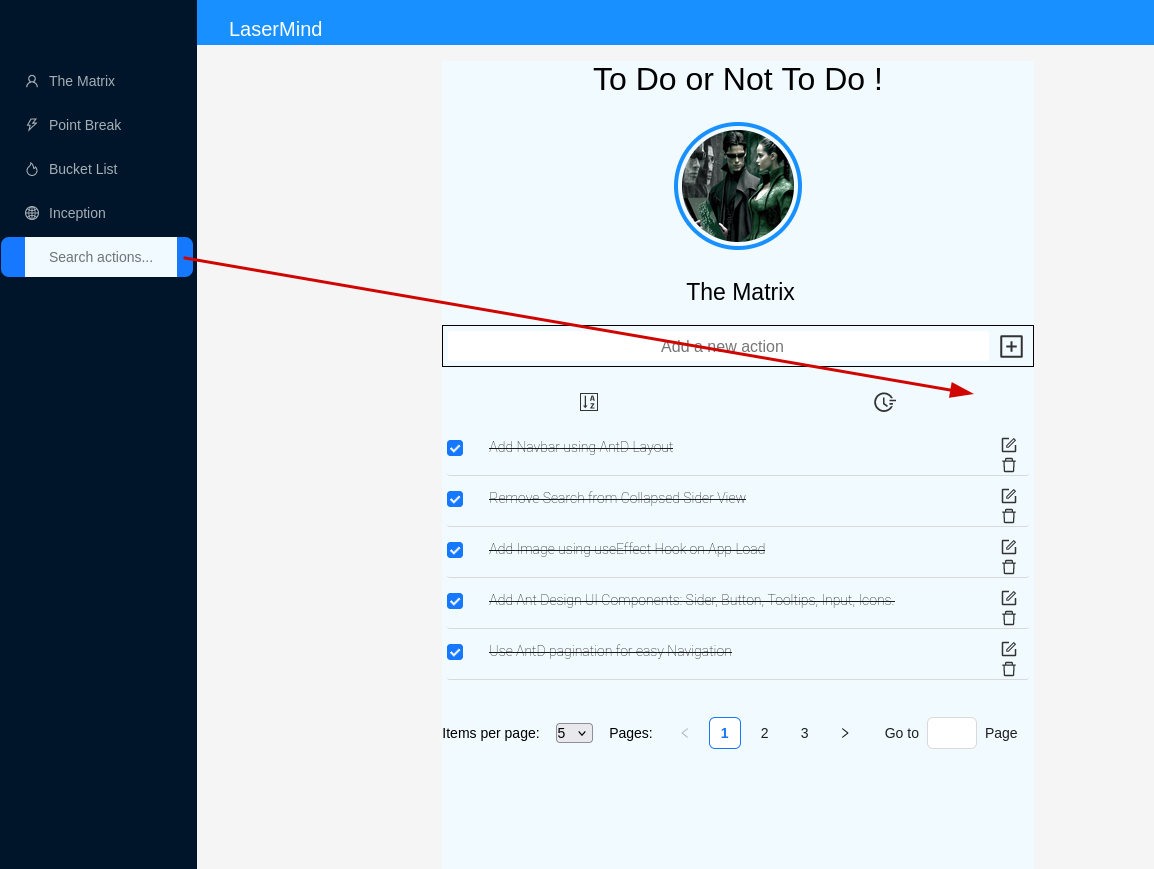The height and width of the screenshot is (869, 1154).
Task: Focus the Search actions field
Action: click(x=101, y=257)
